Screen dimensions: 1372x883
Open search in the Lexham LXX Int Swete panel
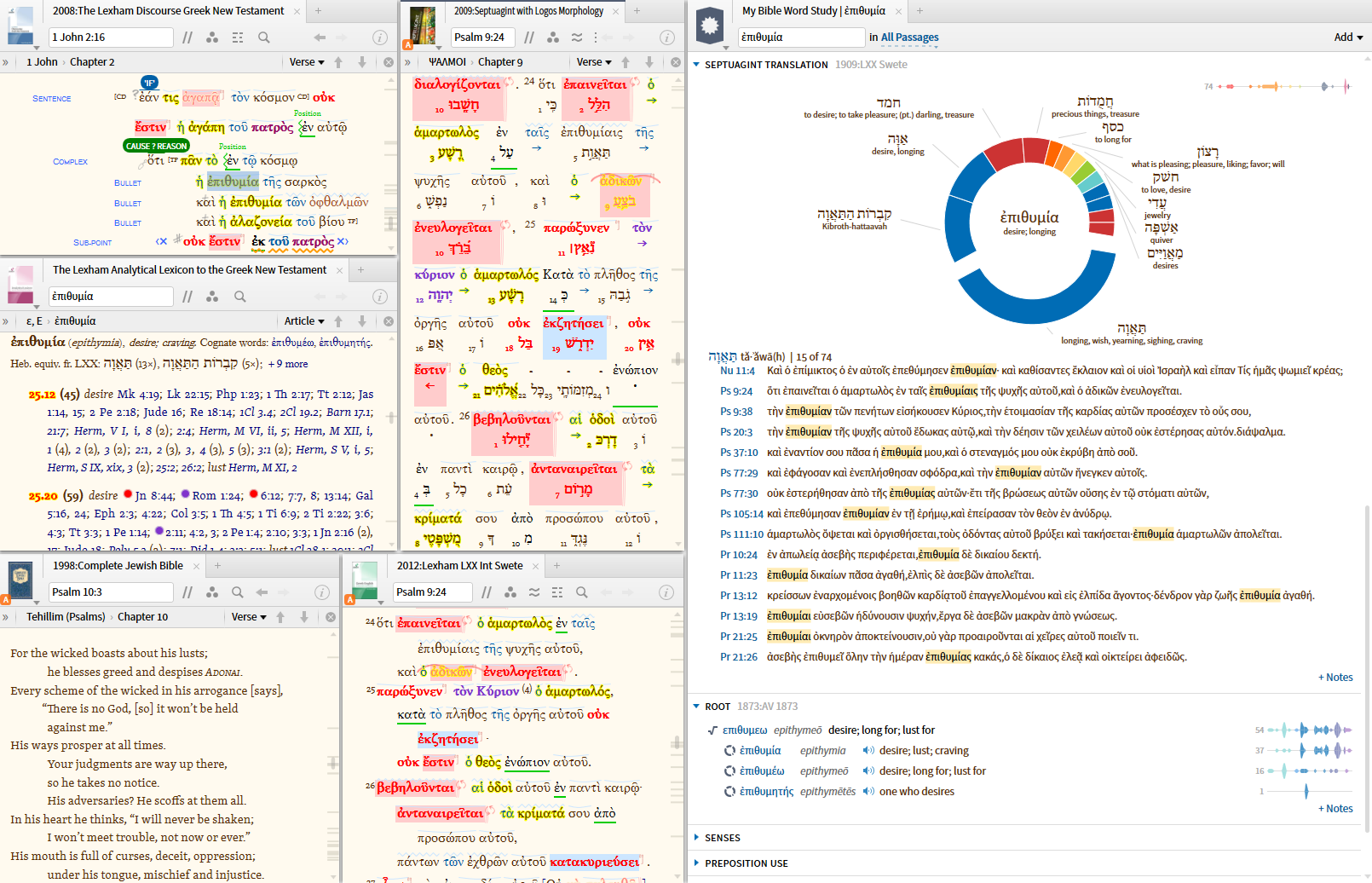(582, 592)
